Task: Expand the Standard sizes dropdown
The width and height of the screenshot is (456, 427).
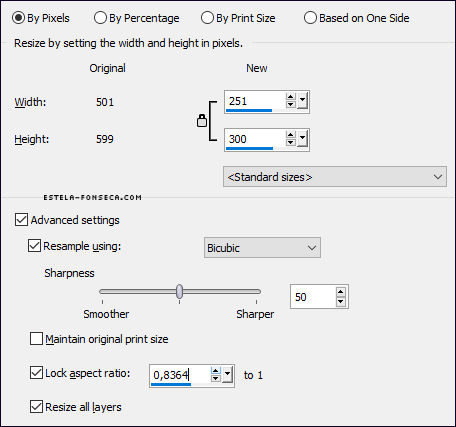Action: [x=335, y=177]
